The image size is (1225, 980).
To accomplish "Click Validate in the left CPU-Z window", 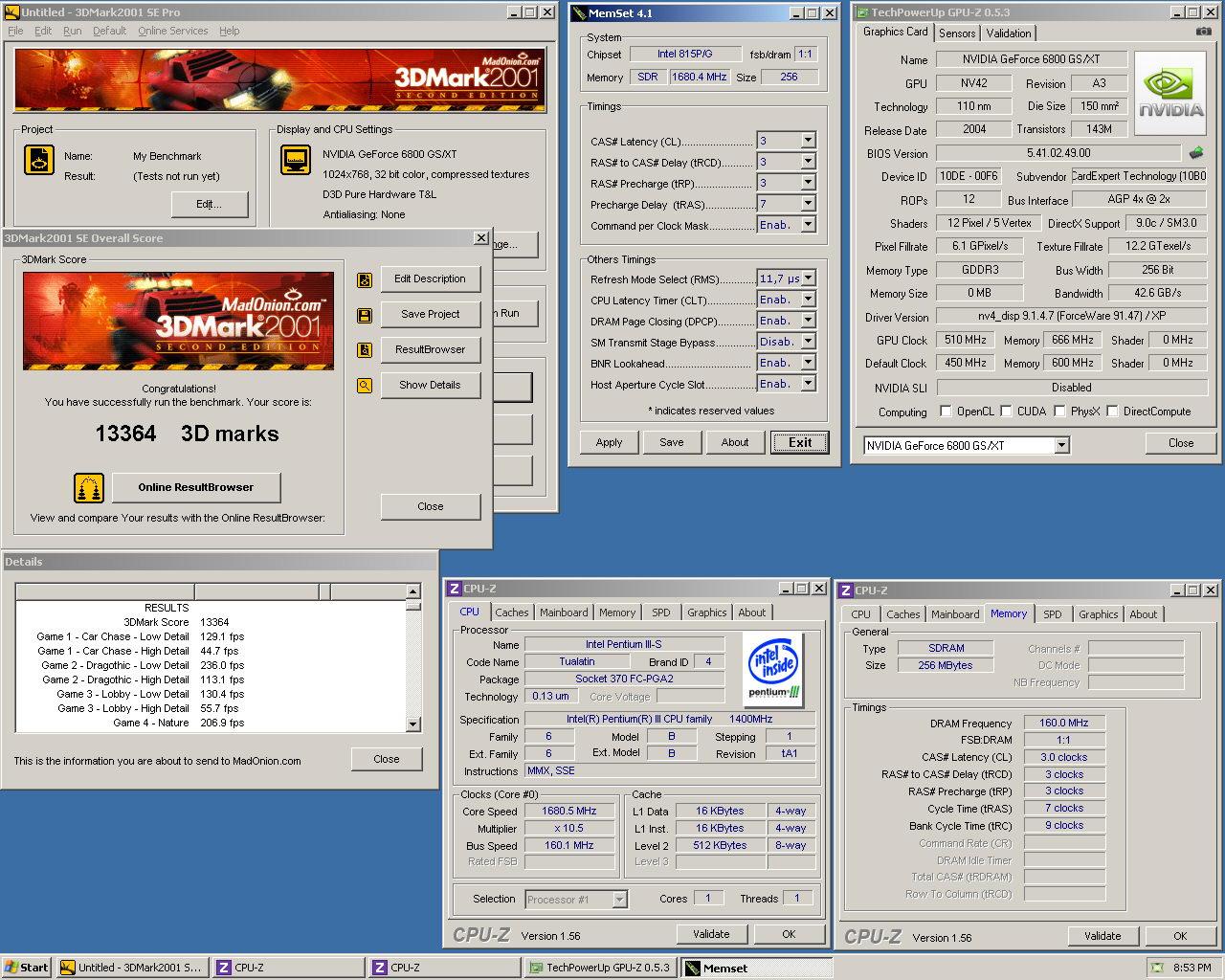I will (711, 934).
